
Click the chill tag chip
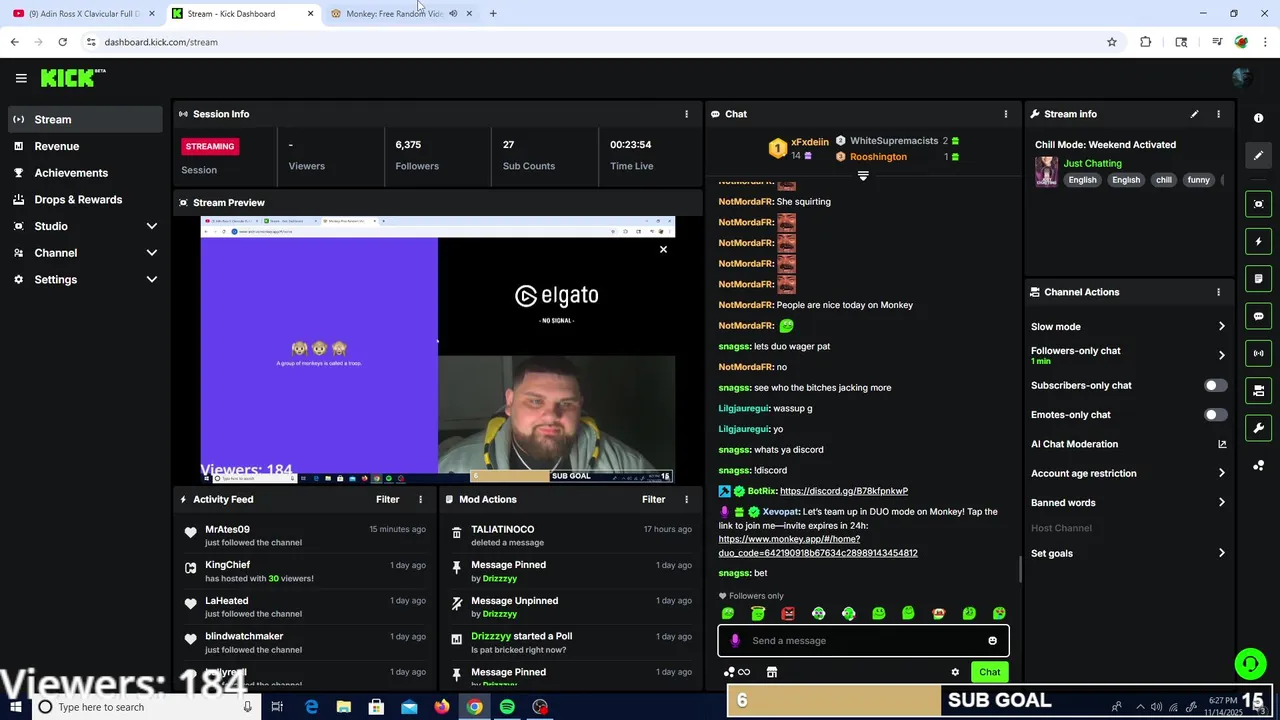pos(1163,180)
